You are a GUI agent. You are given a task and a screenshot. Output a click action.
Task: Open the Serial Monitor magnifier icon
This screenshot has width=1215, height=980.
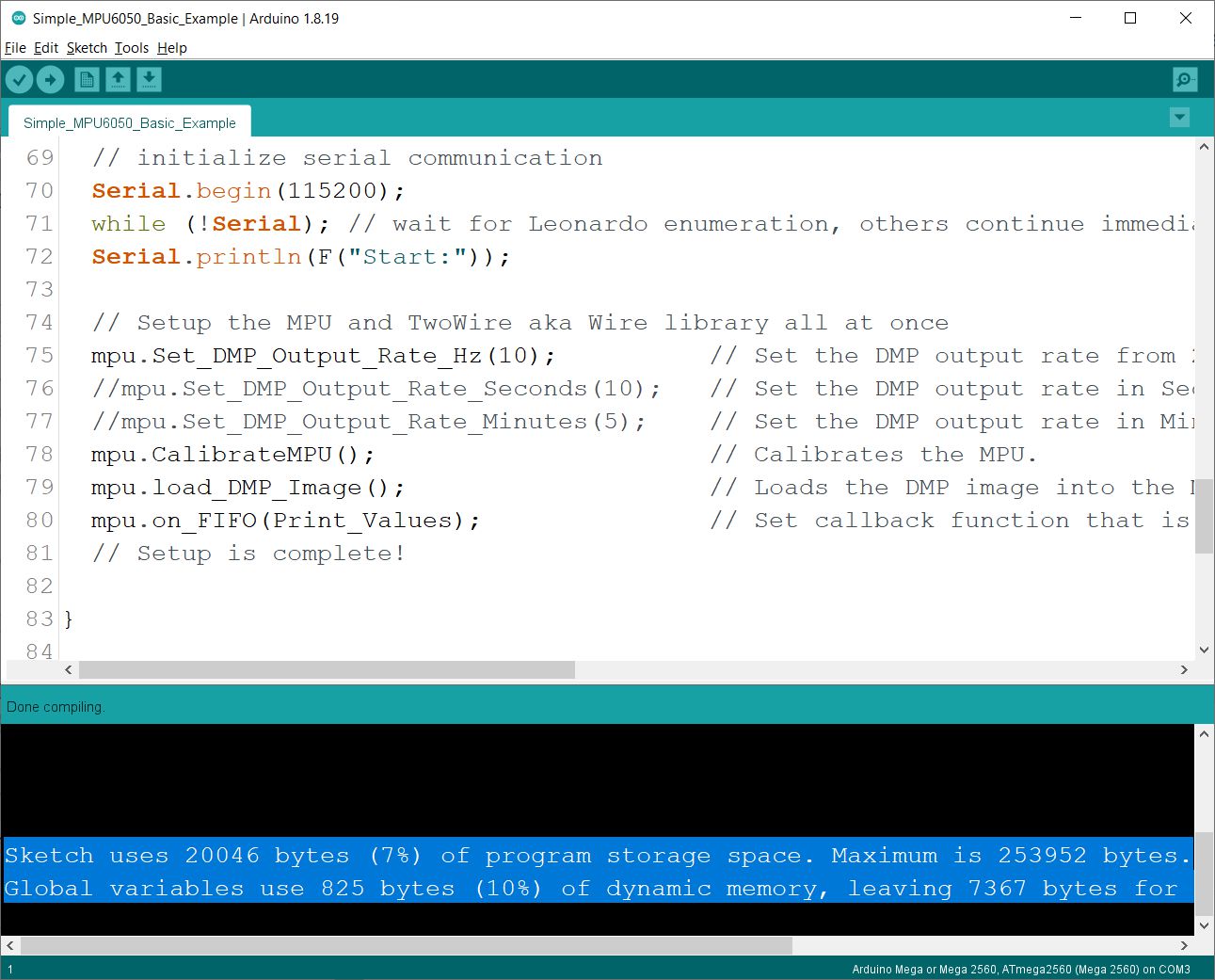click(1184, 79)
